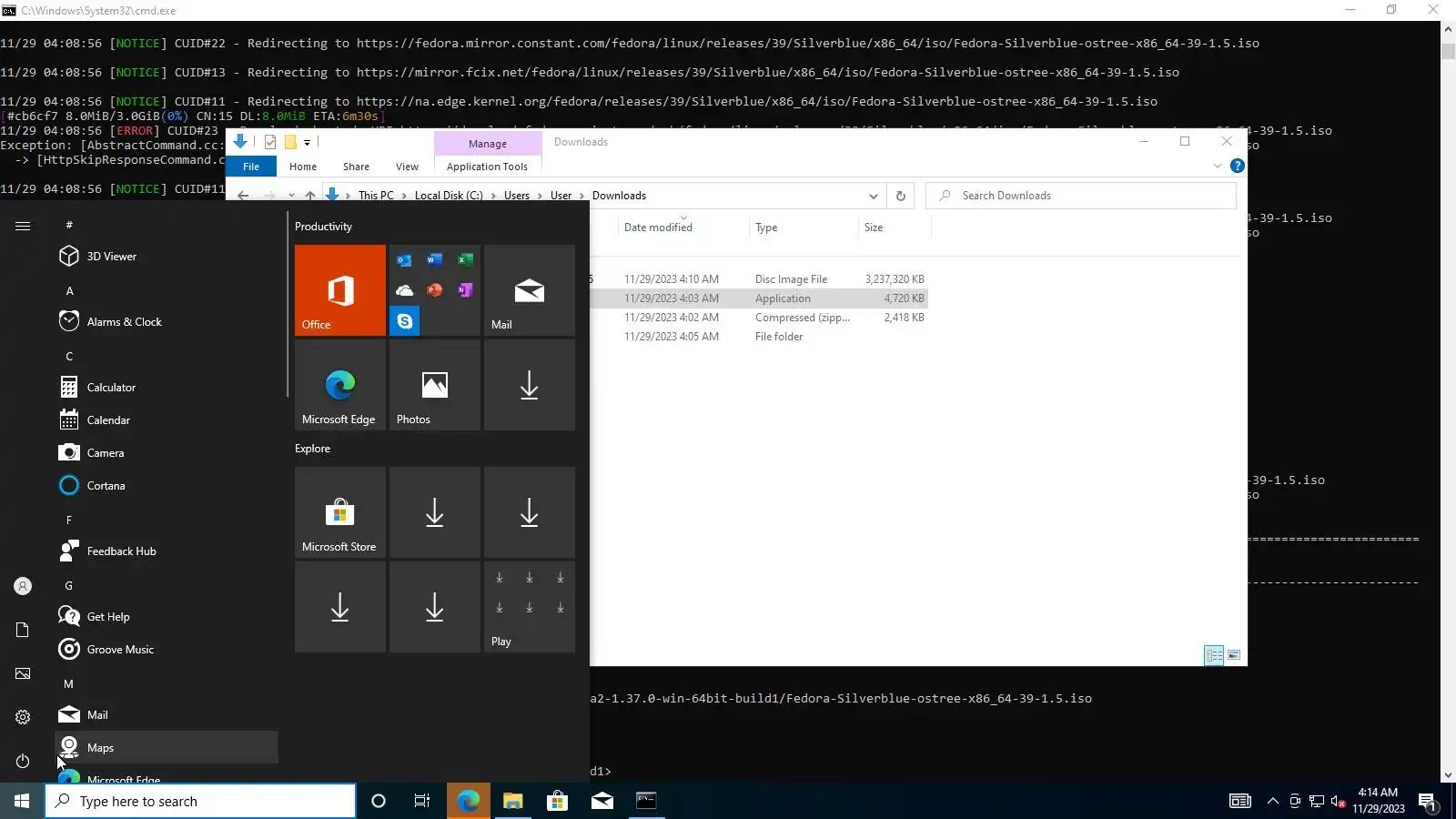Open the Photos tile
Screen dimensions: 1456x819
pos(435,385)
